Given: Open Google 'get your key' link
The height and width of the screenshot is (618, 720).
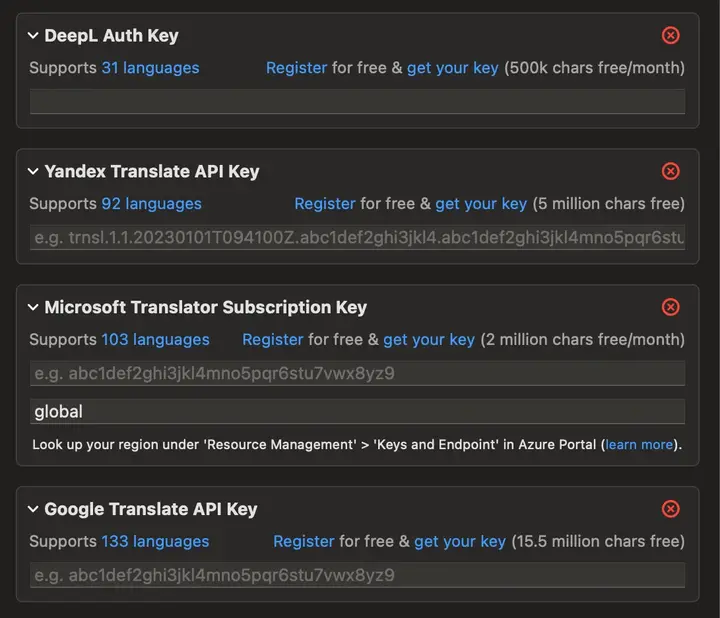Looking at the screenshot, I should coord(460,541).
